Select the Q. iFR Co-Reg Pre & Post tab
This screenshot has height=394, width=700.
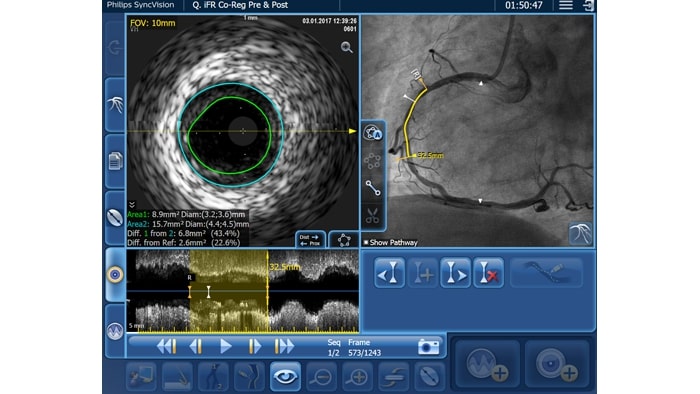coord(240,5)
